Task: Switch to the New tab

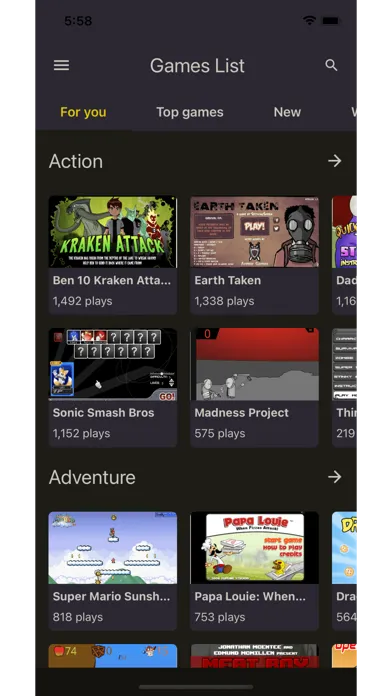Action: 287,112
